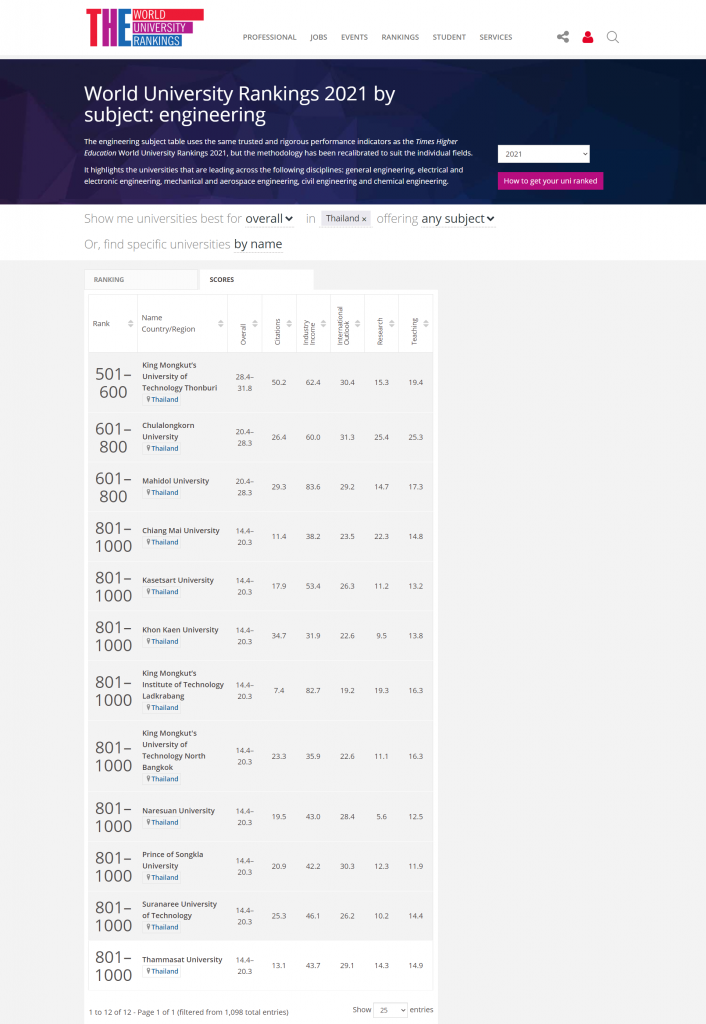This screenshot has height=1024, width=706.
Task: Open Chulalongkorn University page
Action: tap(168, 431)
